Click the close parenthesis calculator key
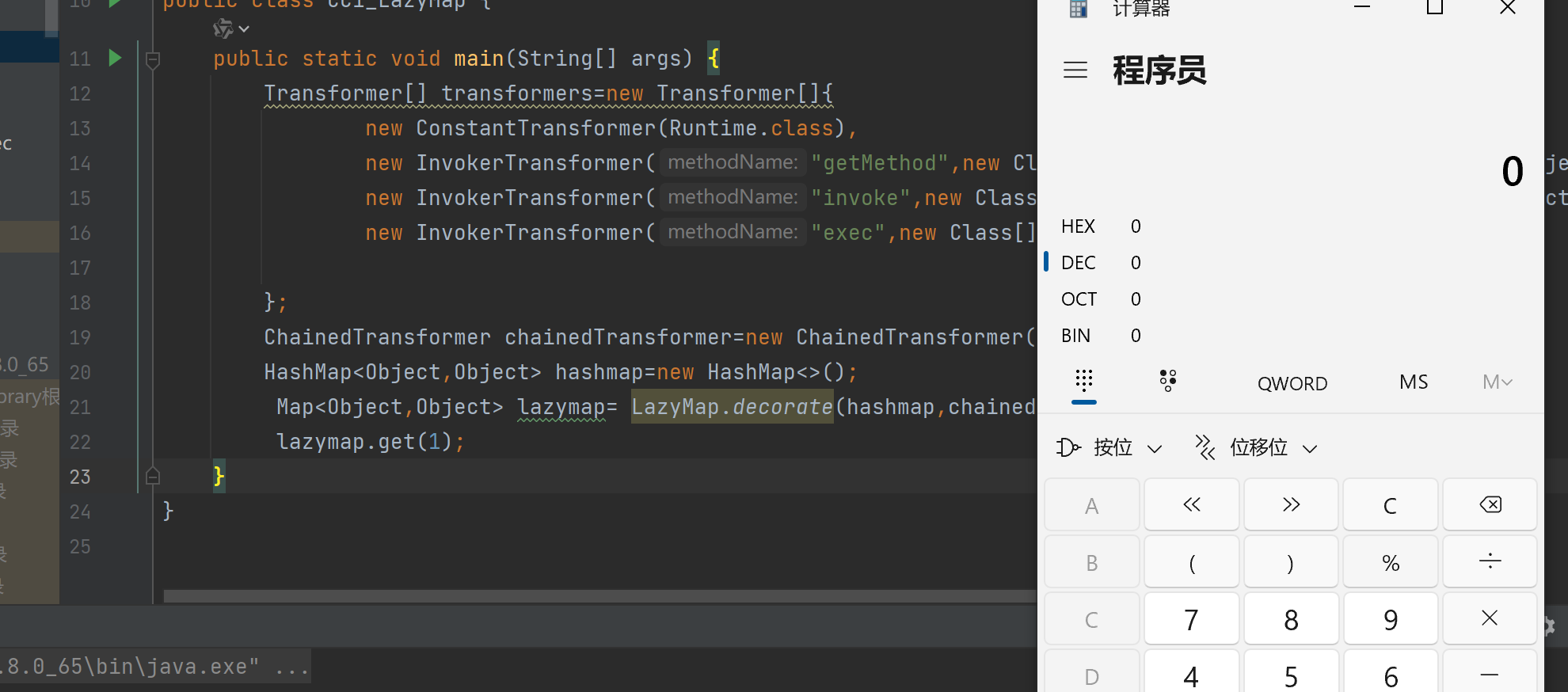The image size is (1568, 692). coord(1291,562)
